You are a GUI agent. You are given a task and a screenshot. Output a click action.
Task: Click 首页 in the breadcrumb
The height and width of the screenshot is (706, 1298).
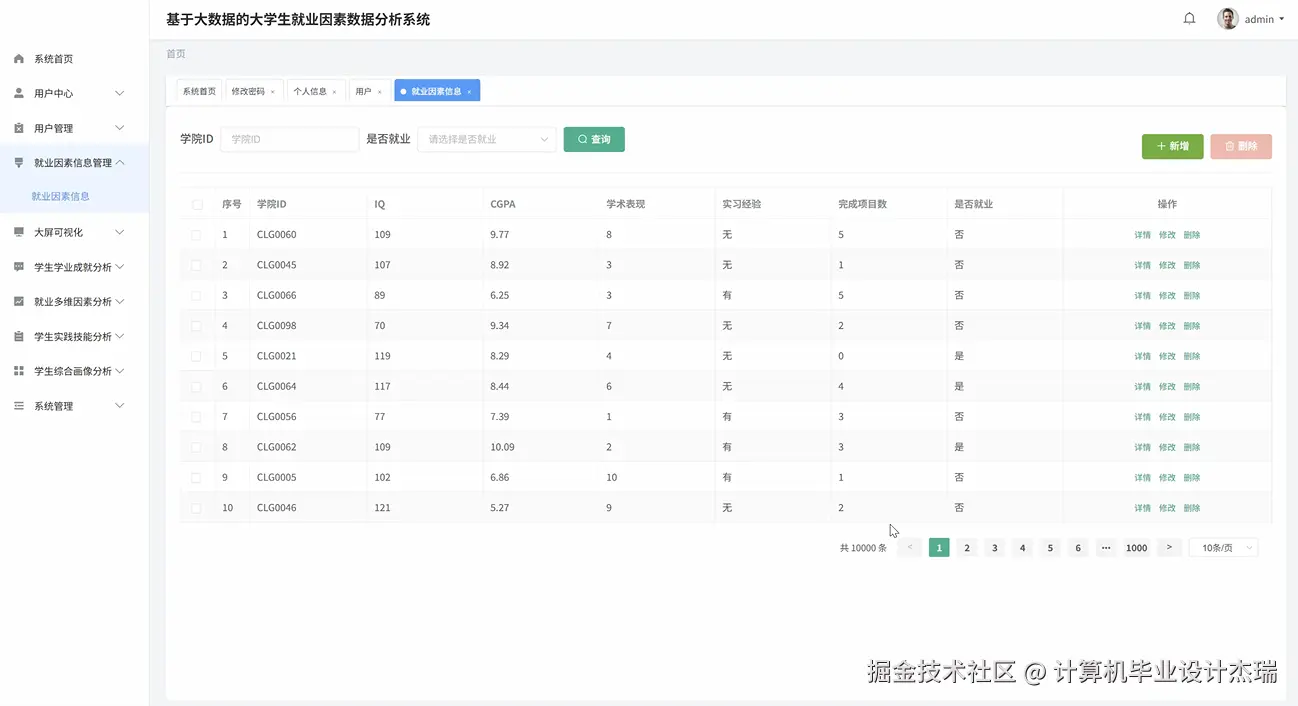click(176, 54)
